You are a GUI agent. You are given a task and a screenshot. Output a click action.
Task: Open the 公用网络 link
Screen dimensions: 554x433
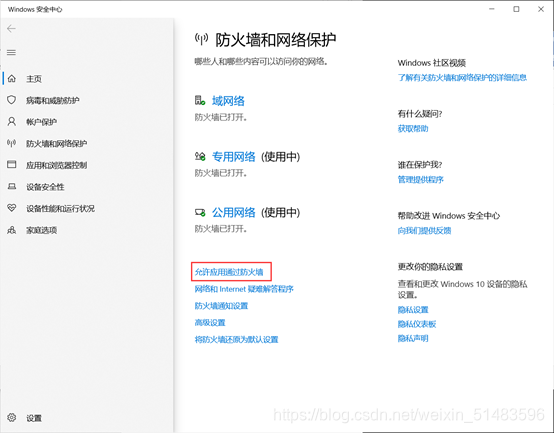click(234, 212)
